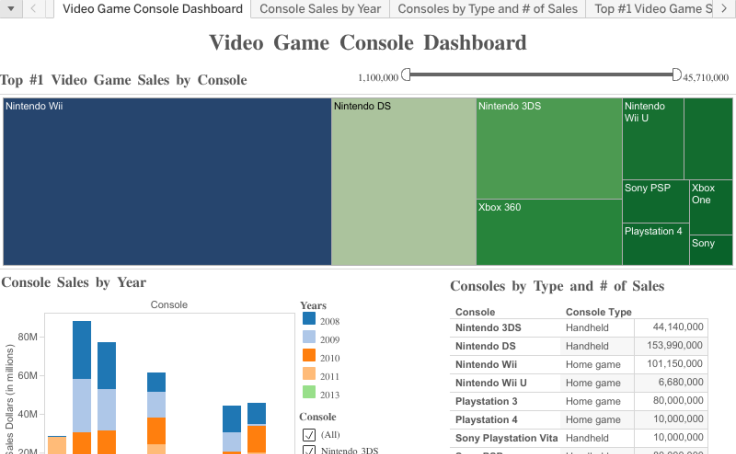This screenshot has width=736, height=454.
Task: Select the Nintendo Wii U table row label
Action: pos(491,383)
